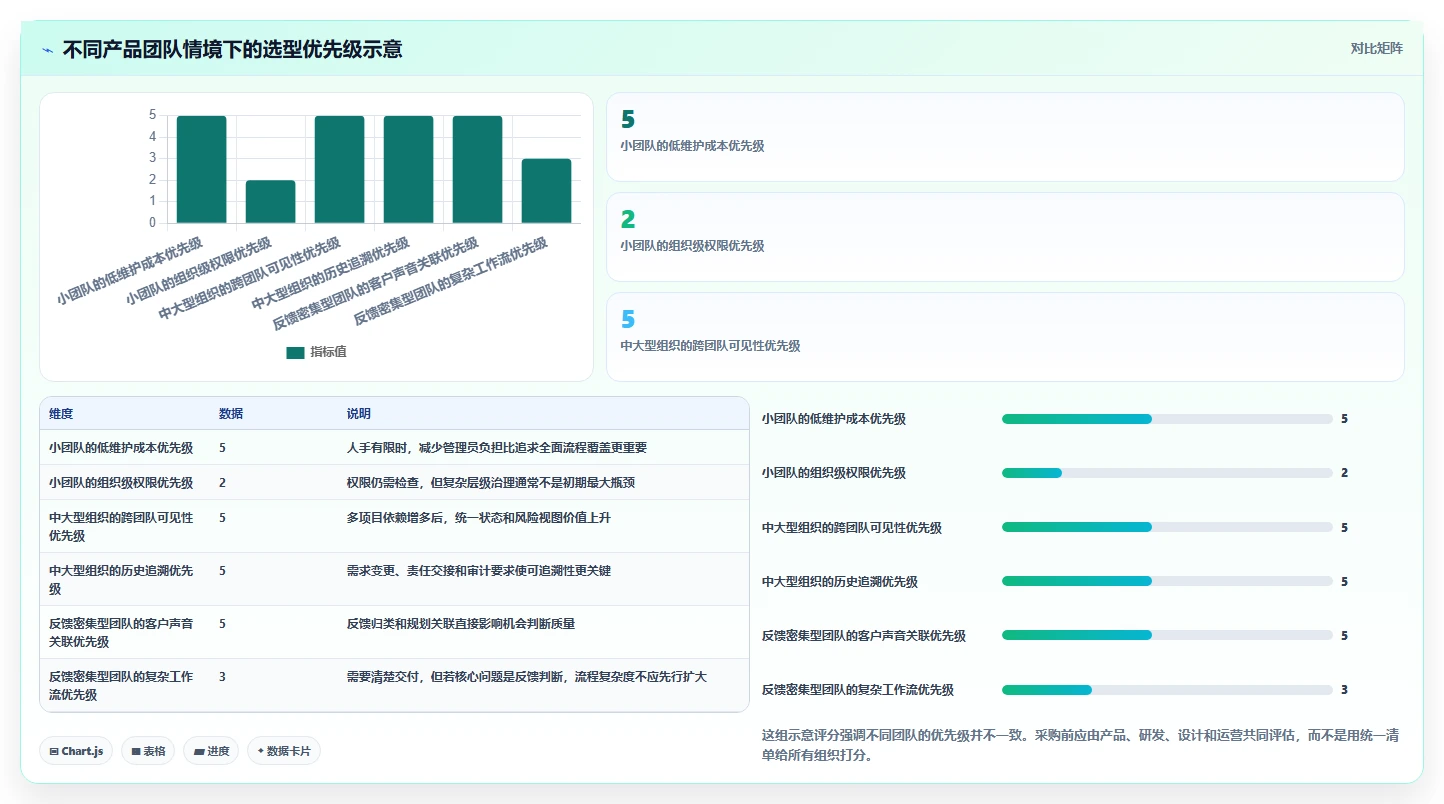
Task: Click the description starting 人手有限时
Action: click(x=497, y=448)
